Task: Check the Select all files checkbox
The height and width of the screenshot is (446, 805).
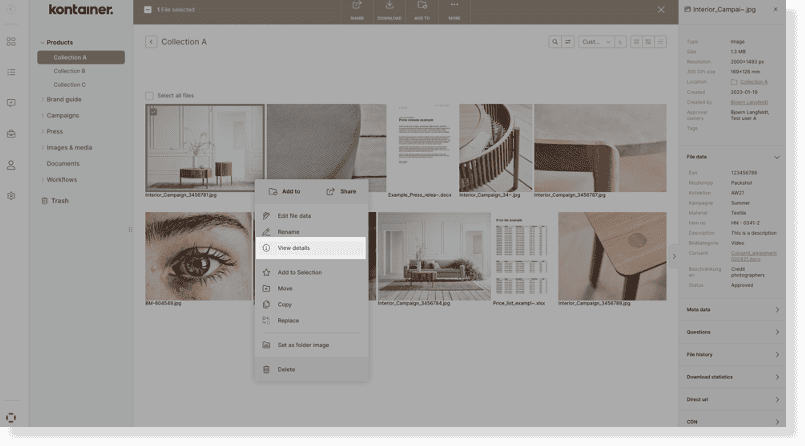Action: click(x=150, y=96)
